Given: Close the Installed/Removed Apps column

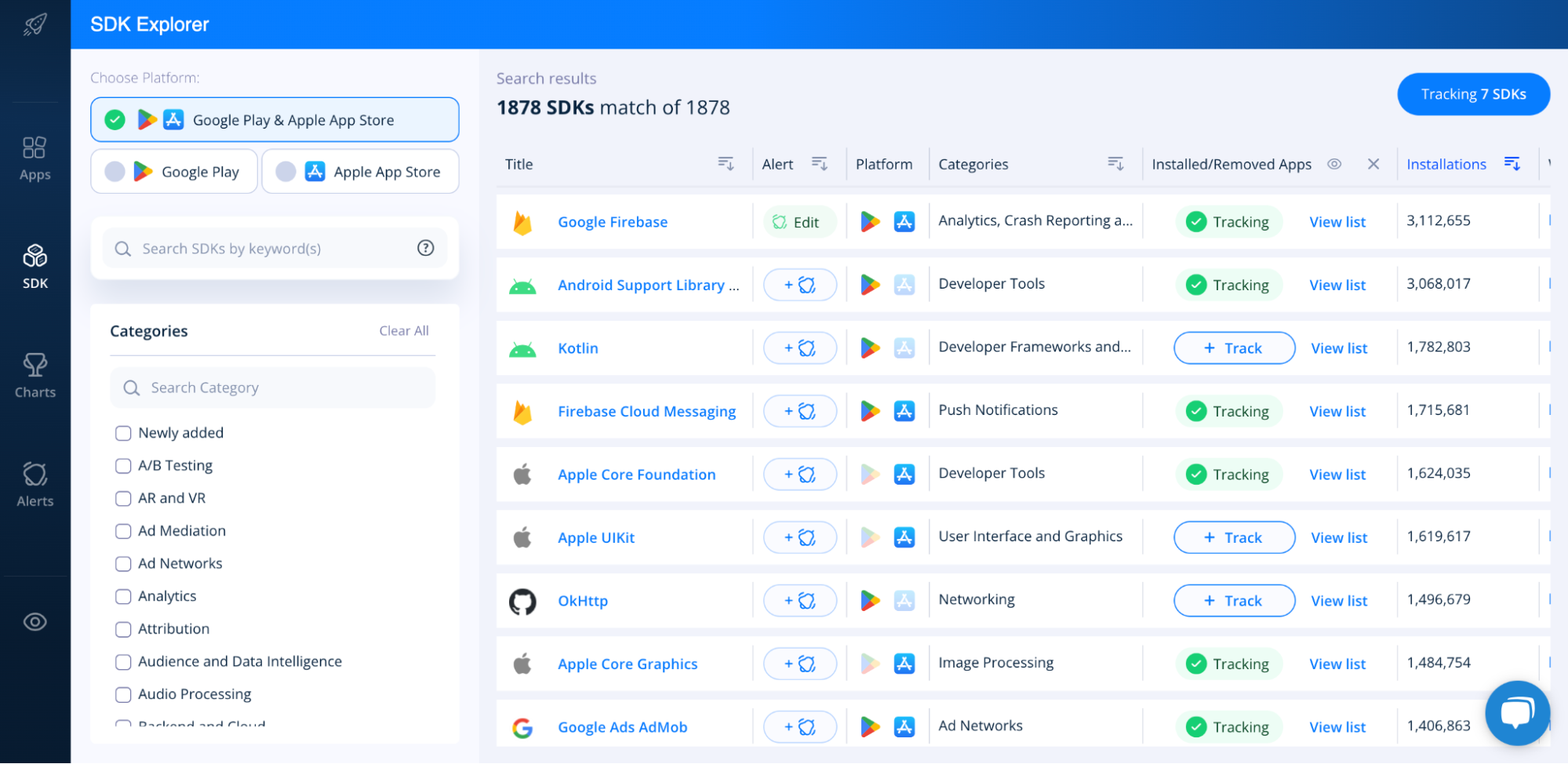Looking at the screenshot, I should click(x=1373, y=164).
